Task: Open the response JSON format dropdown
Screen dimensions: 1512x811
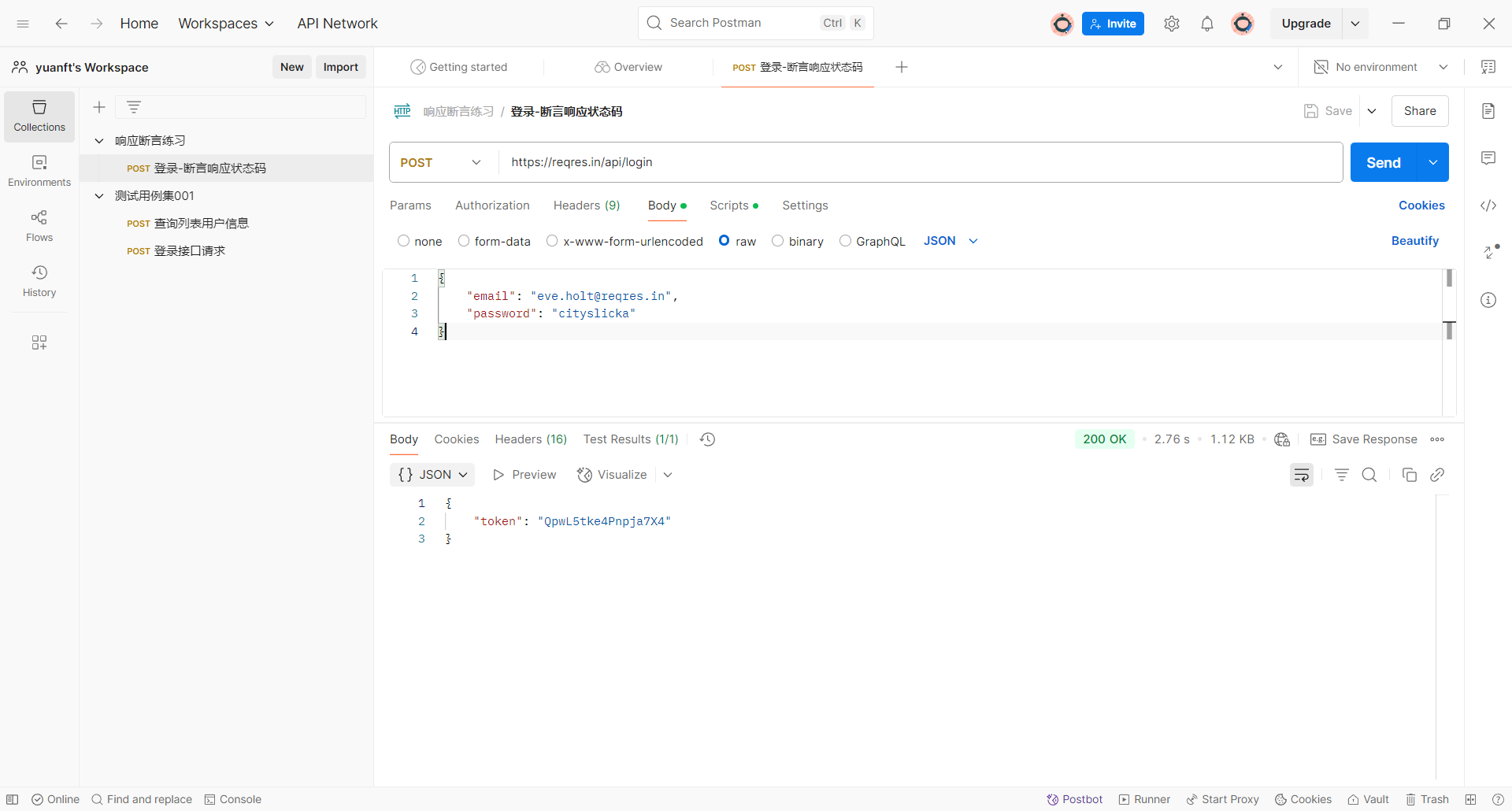Action: [432, 475]
